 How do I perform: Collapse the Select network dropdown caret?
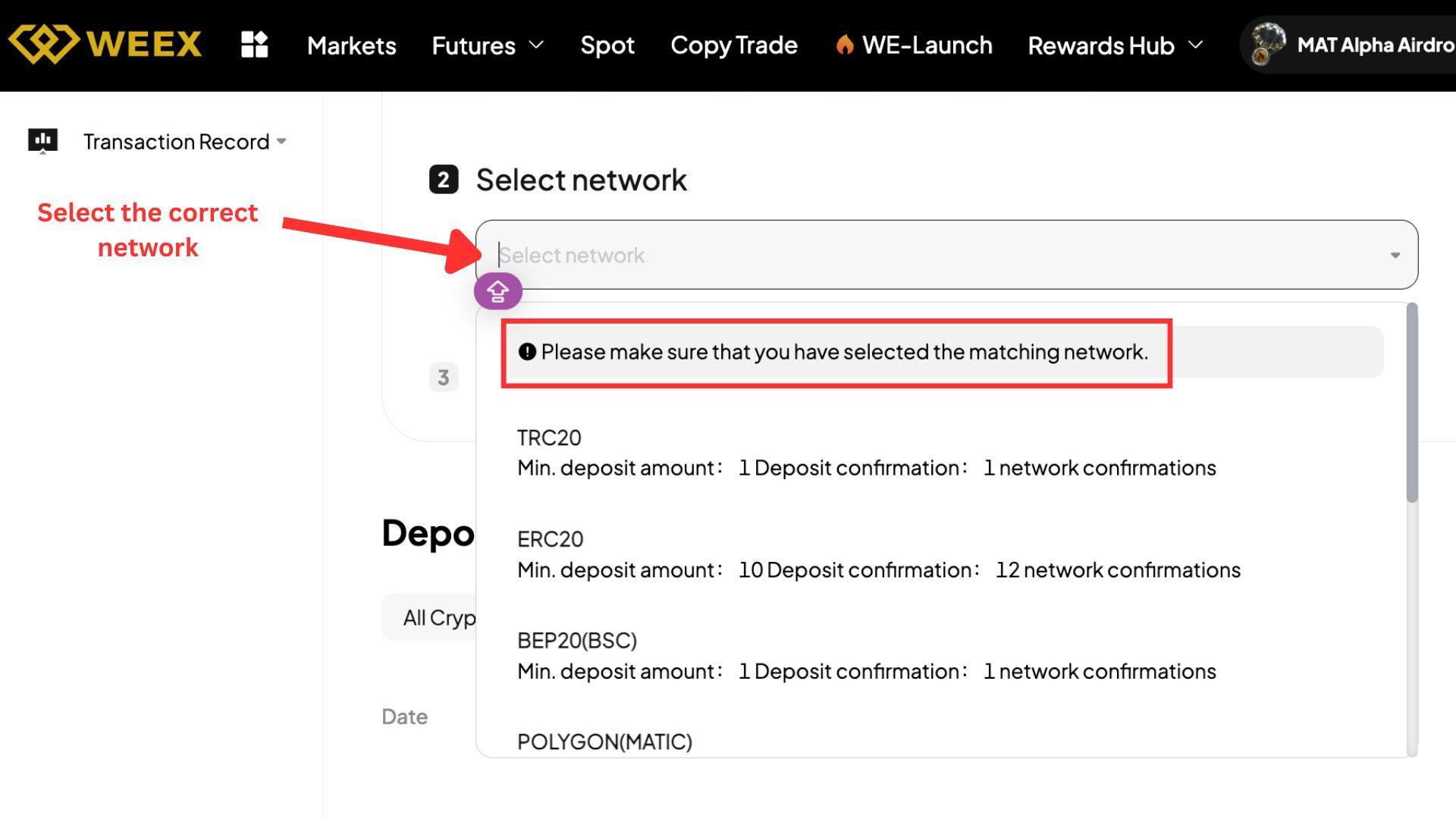(x=1395, y=256)
